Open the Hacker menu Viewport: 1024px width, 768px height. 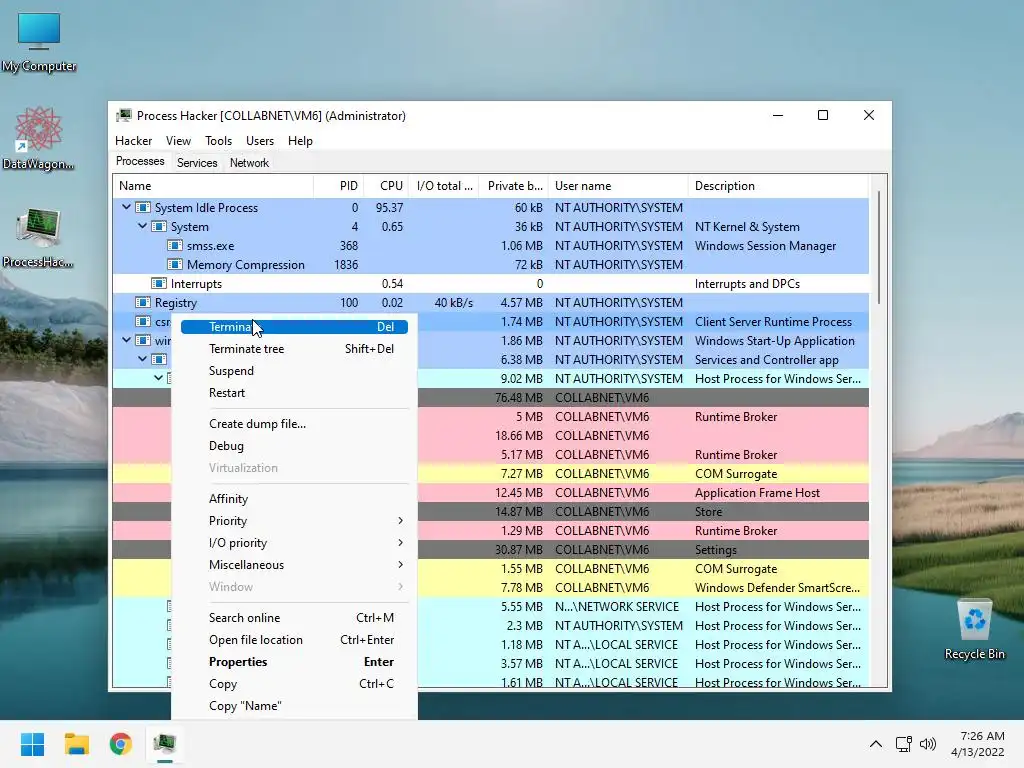[x=133, y=140]
